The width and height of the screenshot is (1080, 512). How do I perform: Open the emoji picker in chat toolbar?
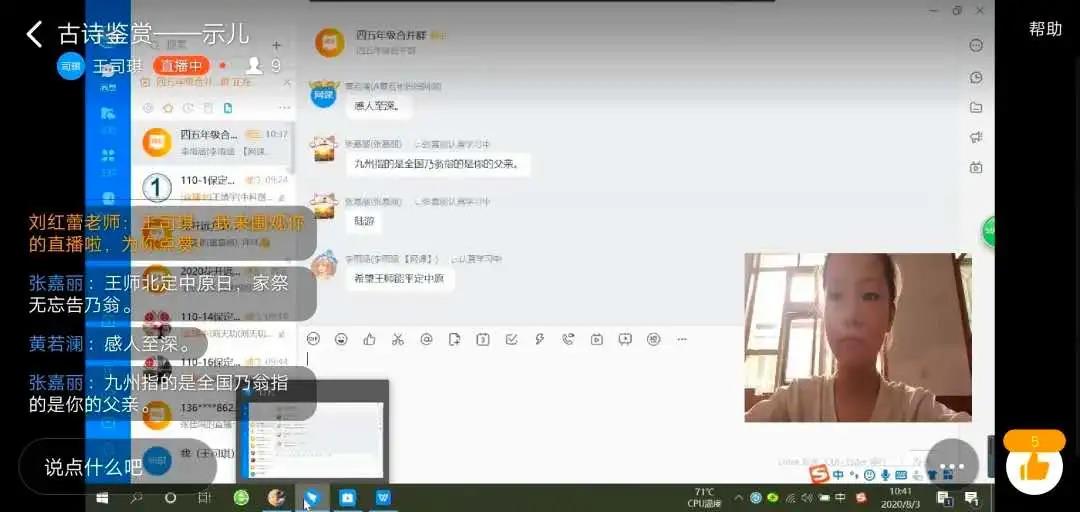[x=341, y=339]
